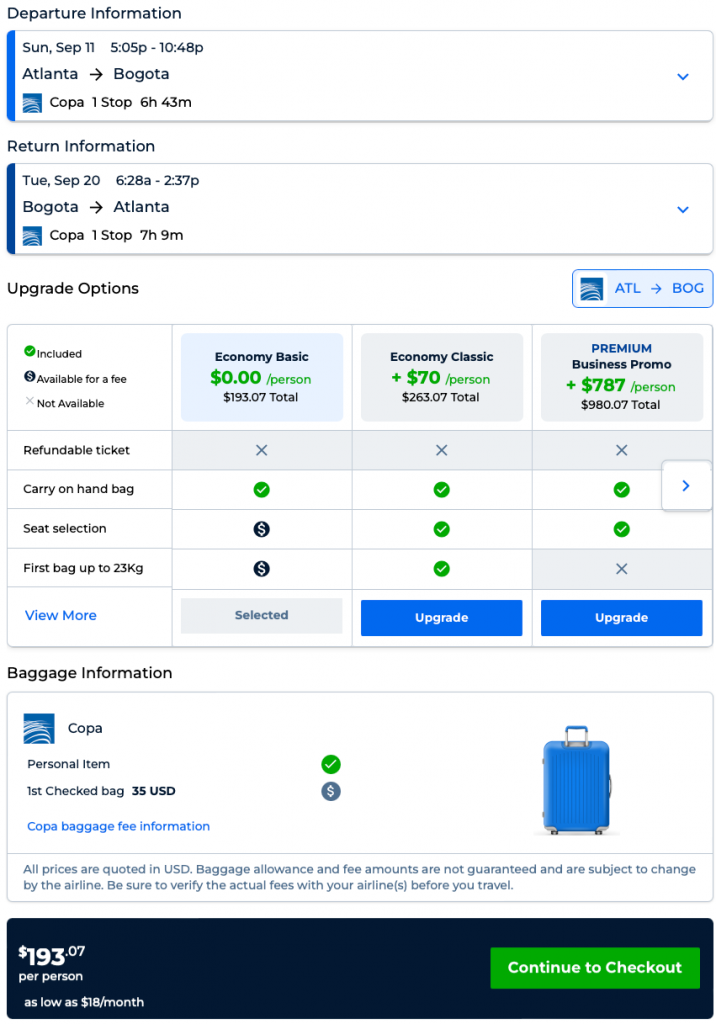Image resolution: width=716 pixels, height=1024 pixels.
Task: Expand the Bogota to Atlanta return details
Action: (x=683, y=210)
